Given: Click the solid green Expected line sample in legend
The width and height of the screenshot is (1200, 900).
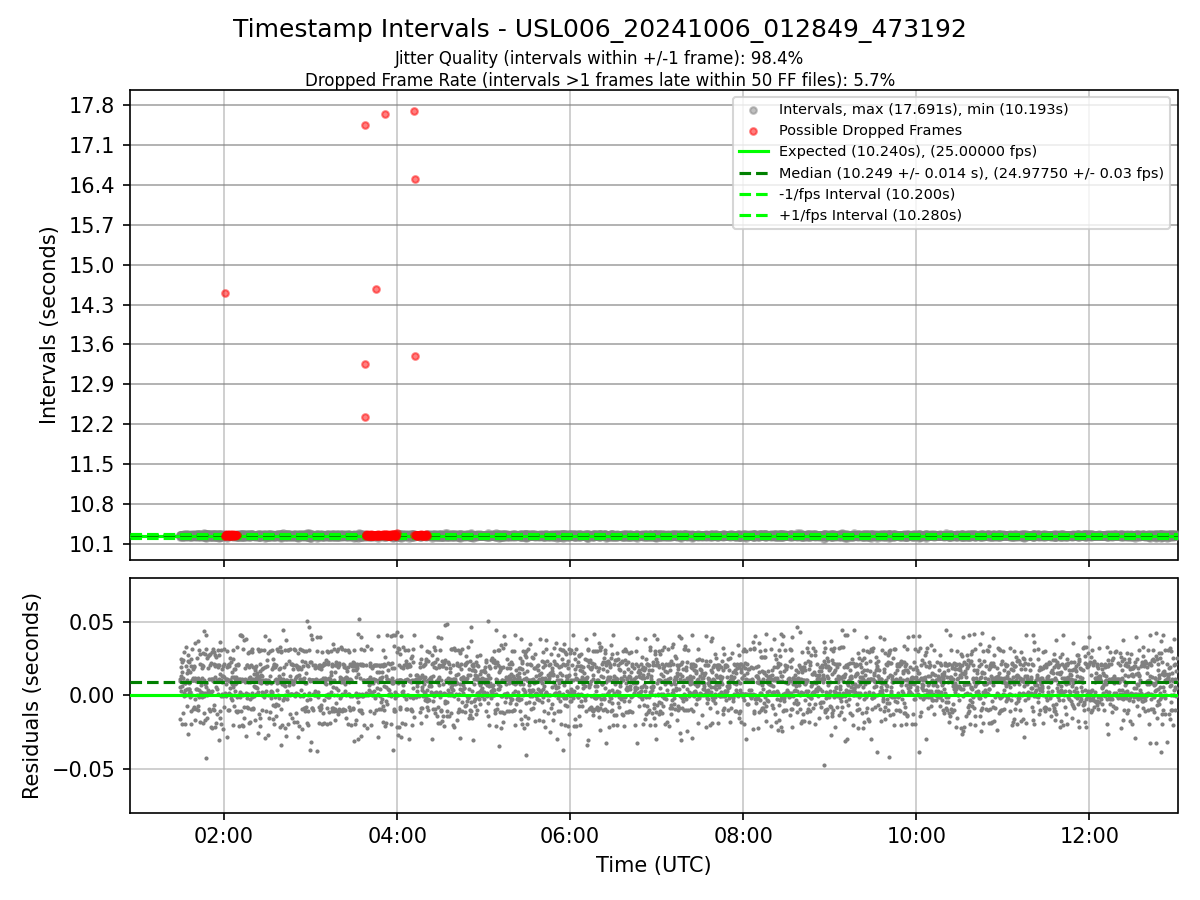Looking at the screenshot, I should coord(753,152).
